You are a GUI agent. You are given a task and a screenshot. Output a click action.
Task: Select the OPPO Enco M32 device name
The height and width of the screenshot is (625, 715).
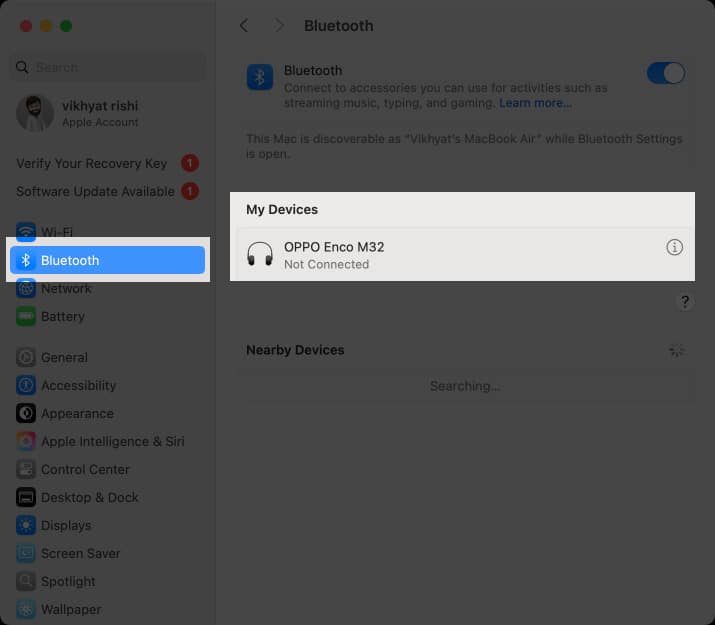tap(334, 247)
